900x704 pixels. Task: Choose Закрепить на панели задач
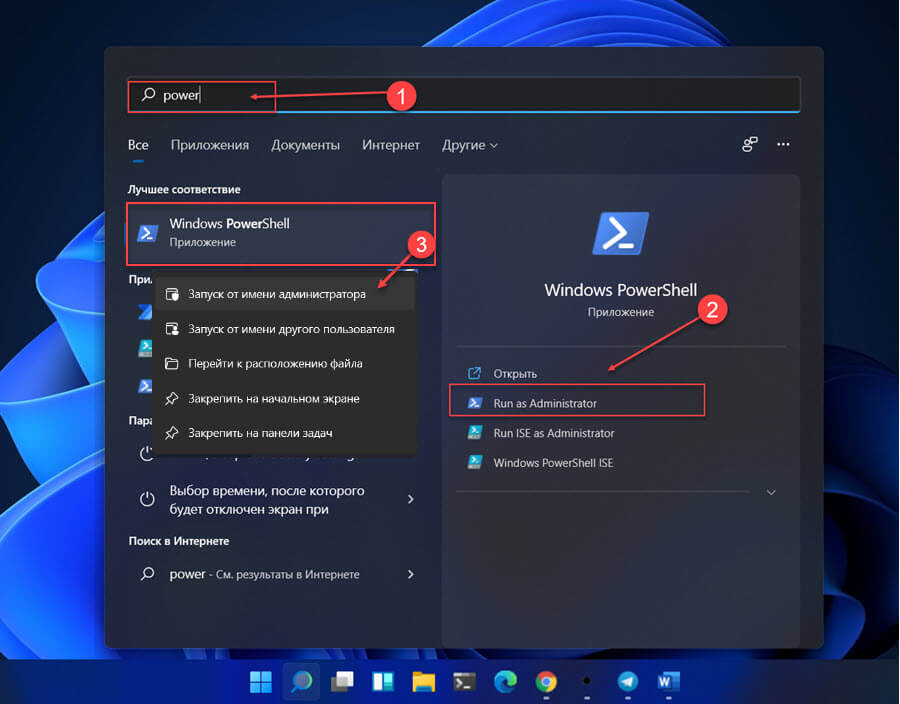coord(285,433)
